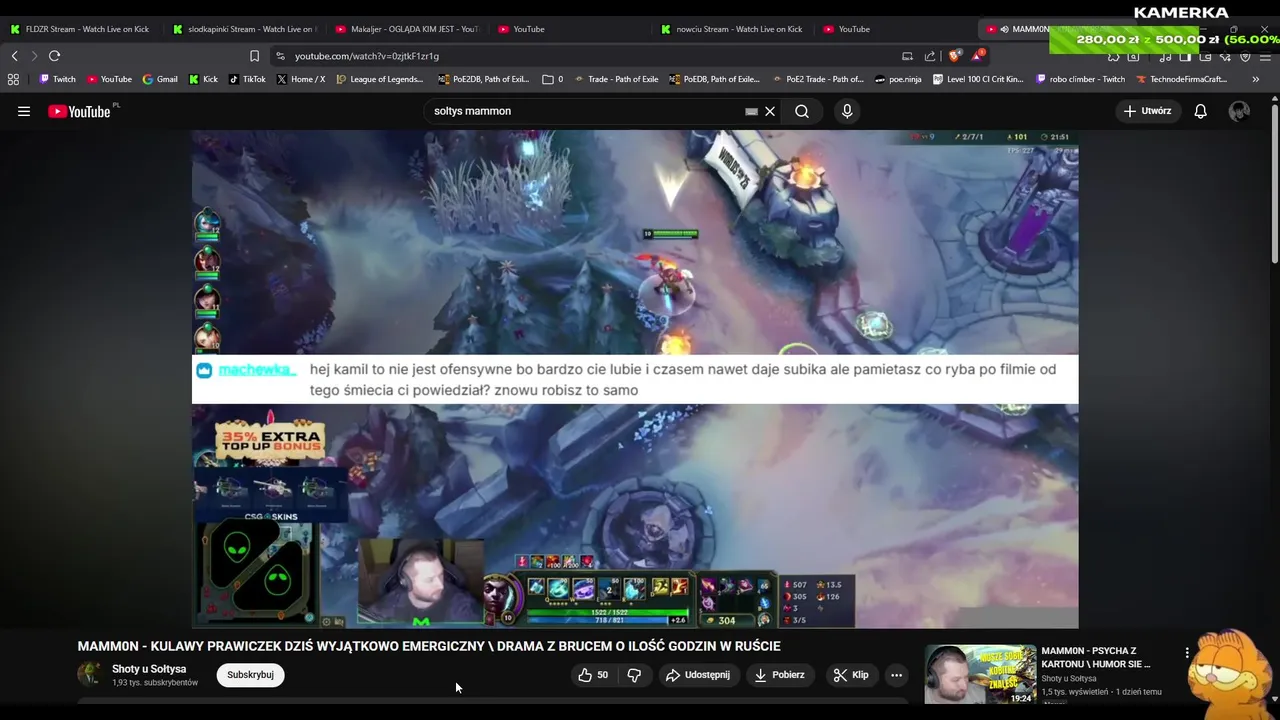Image resolution: width=1280 pixels, height=720 pixels.
Task: Switch to Makaljer OGLĄDA KIM JEST tab
Action: tap(406, 29)
